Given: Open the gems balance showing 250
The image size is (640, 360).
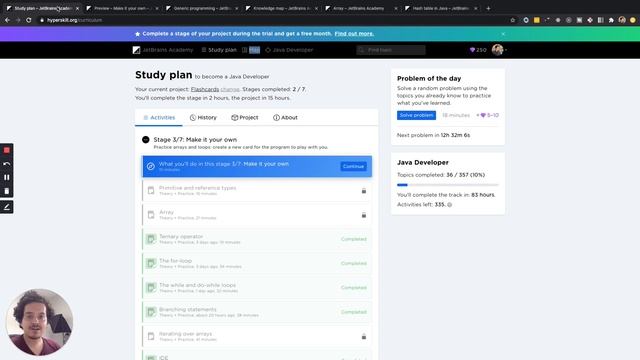Looking at the screenshot, I should pos(478,50).
